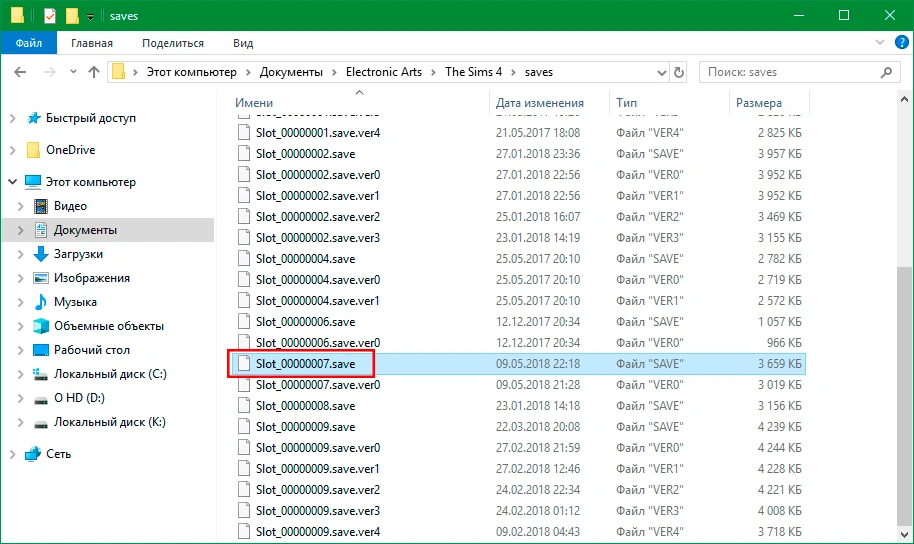Open the Сеть network icon
This screenshot has height=544, width=914.
tap(33, 454)
